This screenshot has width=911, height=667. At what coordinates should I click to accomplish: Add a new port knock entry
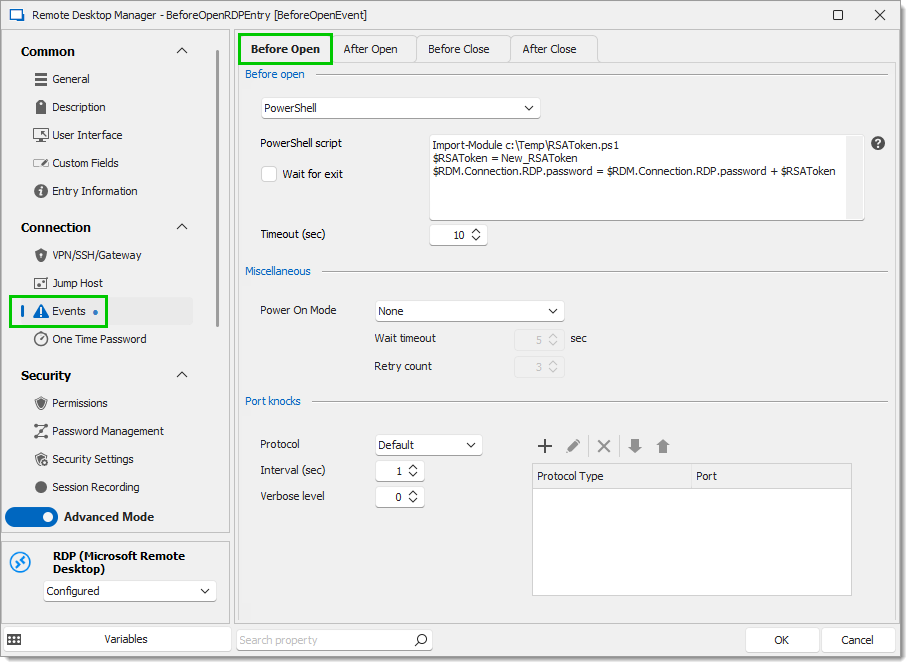pos(545,446)
